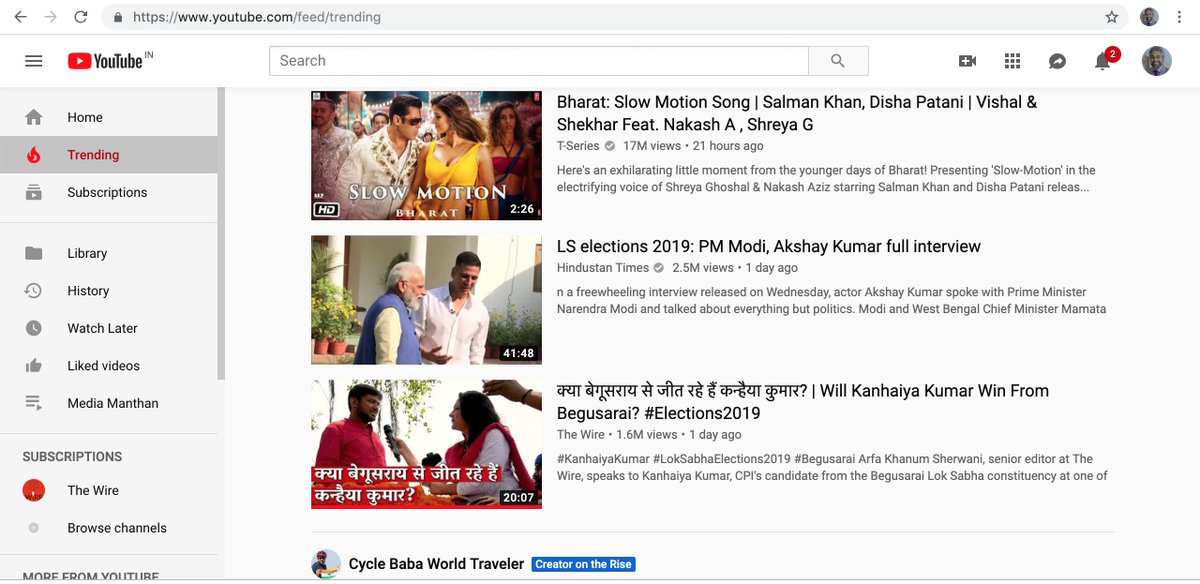Image resolution: width=1200 pixels, height=584 pixels.
Task: Open the hamburger guide menu
Action: point(34,61)
